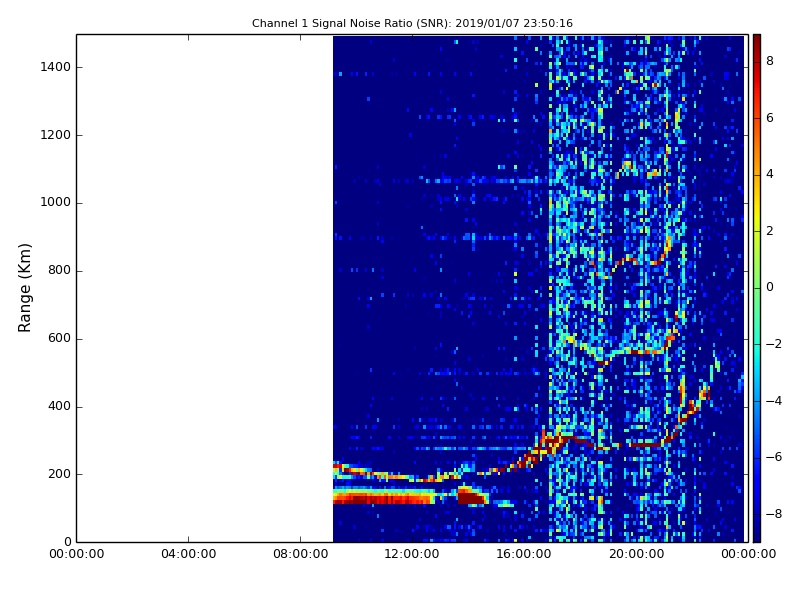Click the colorbar label 8
This screenshot has width=800, height=600.
(x=770, y=61)
